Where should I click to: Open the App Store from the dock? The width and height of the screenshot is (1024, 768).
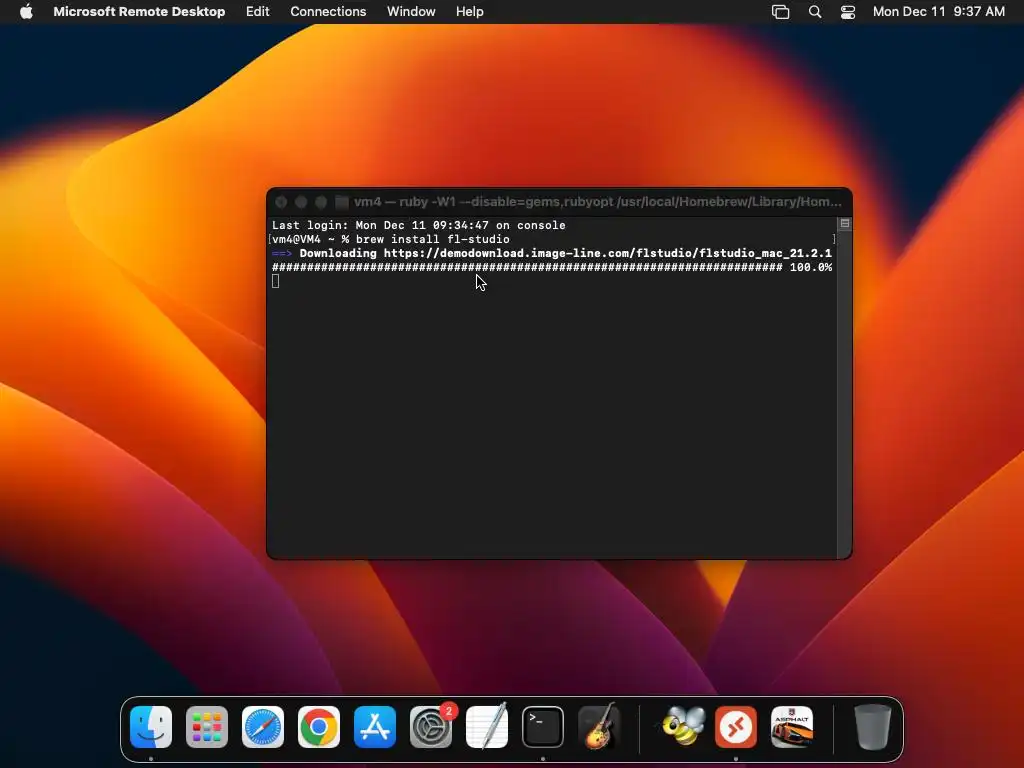[375, 727]
